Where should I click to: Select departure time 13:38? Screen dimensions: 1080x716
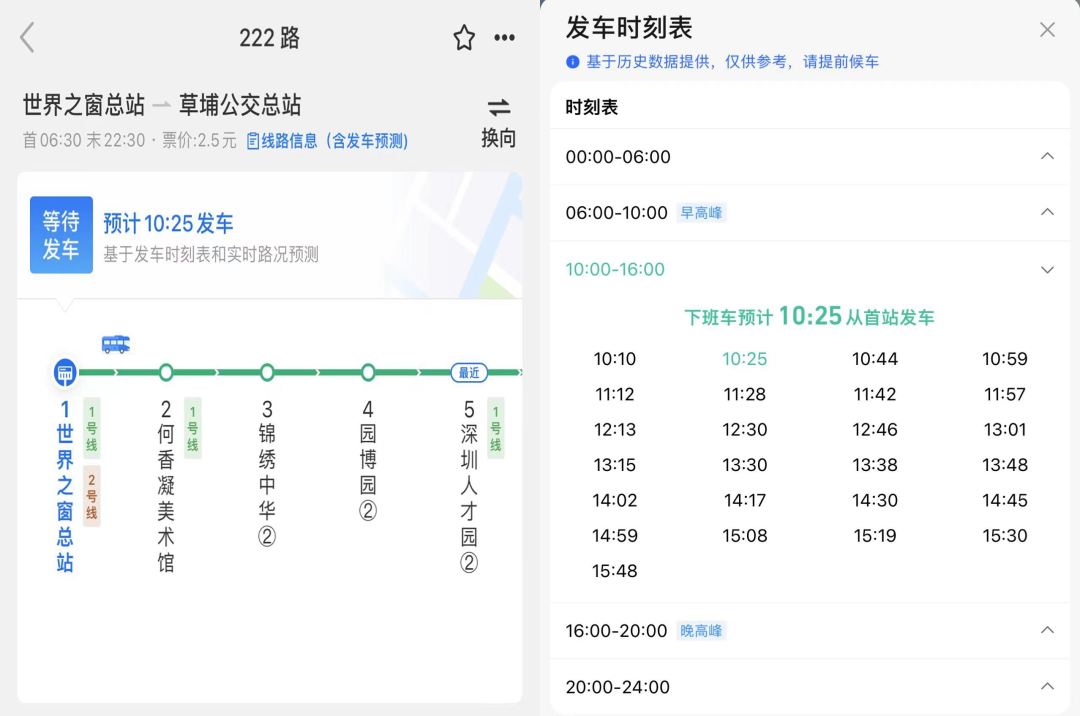pyautogui.click(x=875, y=465)
